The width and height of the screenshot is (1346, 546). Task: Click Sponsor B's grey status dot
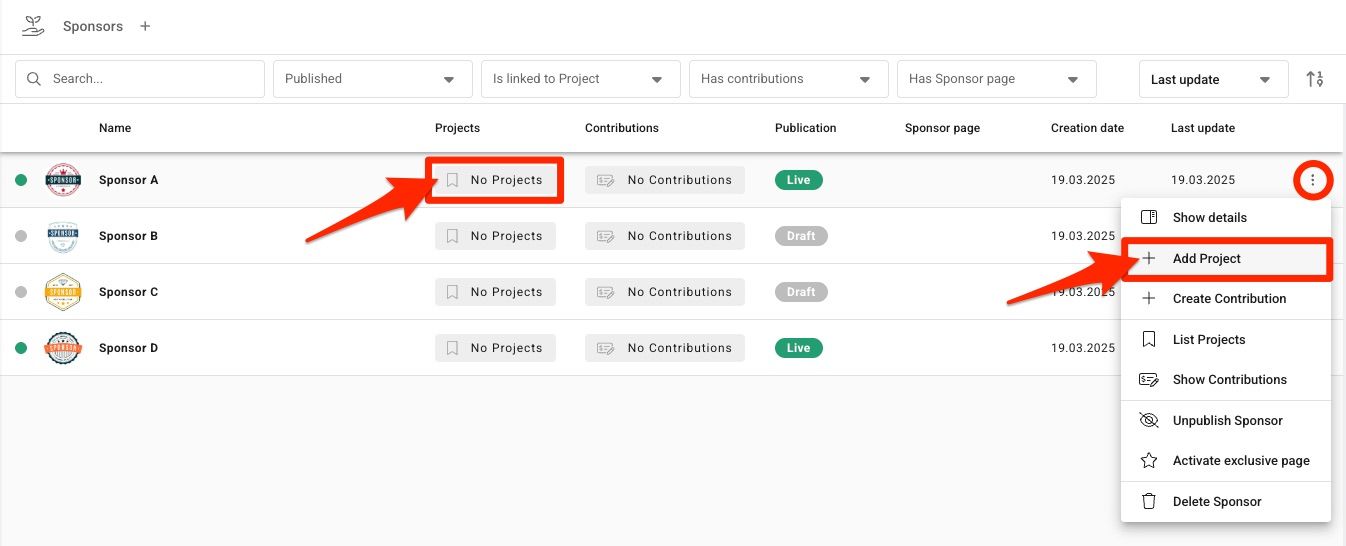pyautogui.click(x=21, y=236)
